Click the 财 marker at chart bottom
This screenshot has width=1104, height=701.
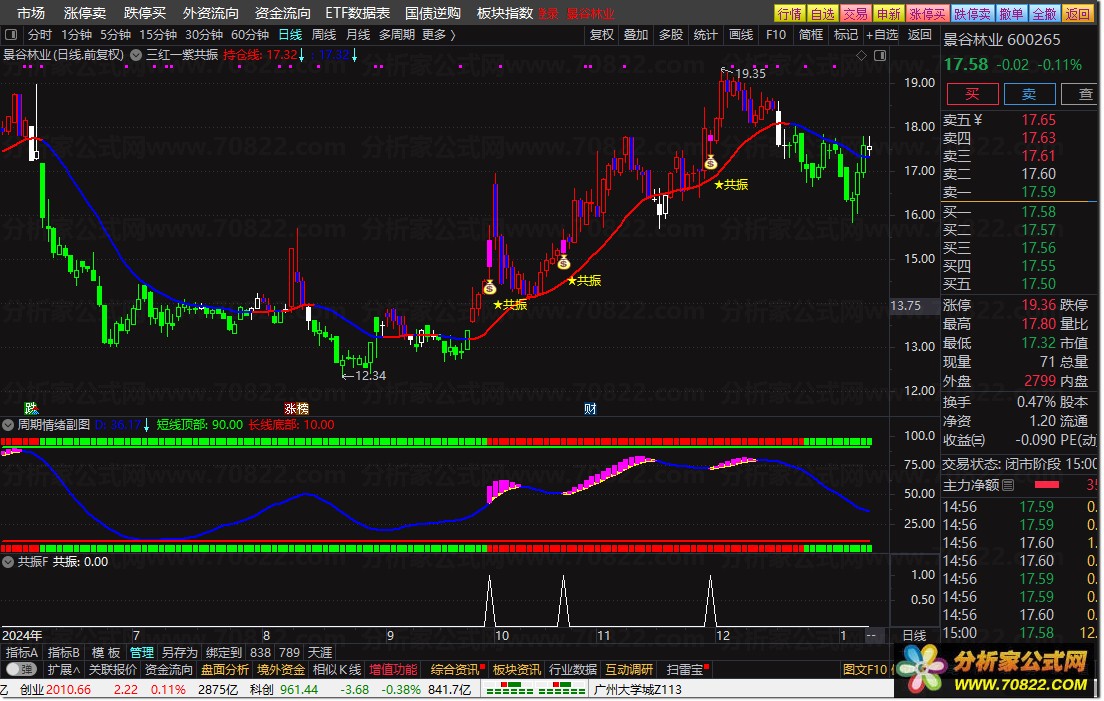(590, 409)
